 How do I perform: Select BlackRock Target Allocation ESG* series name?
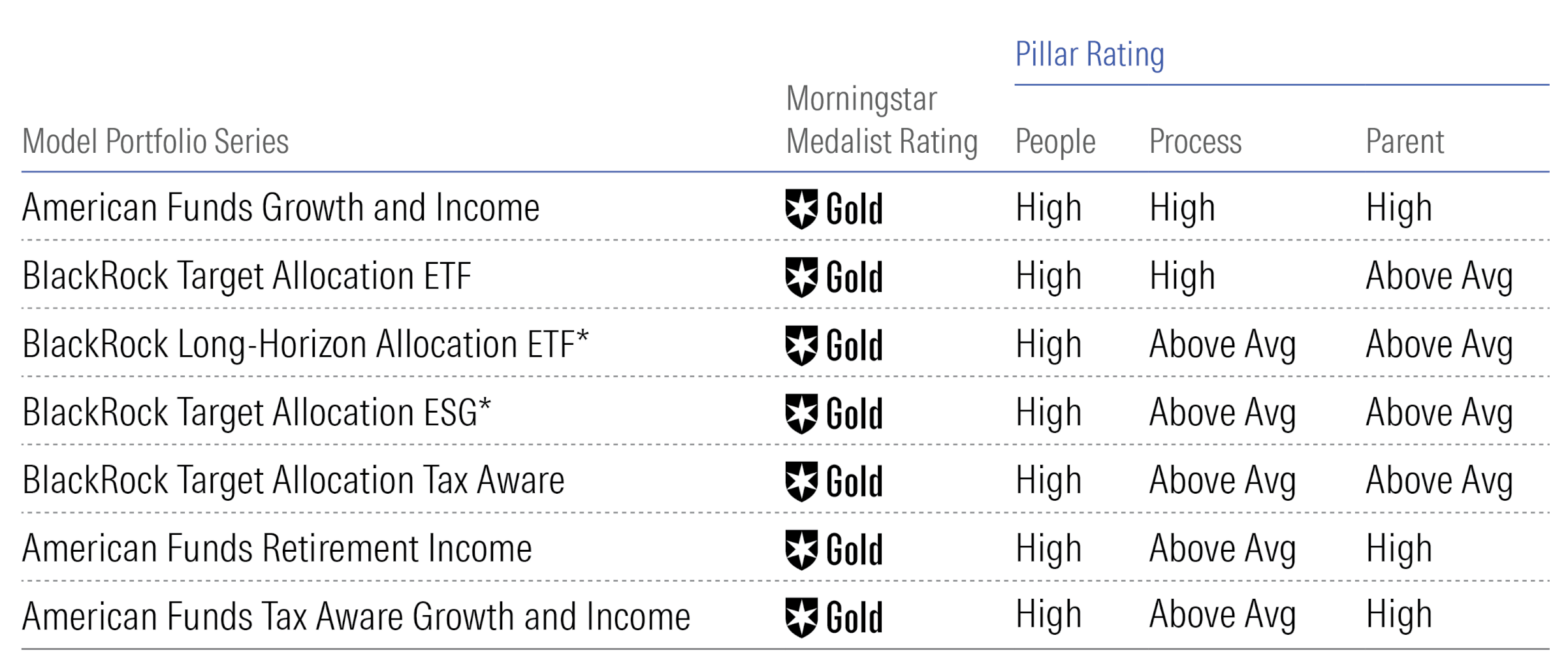[256, 413]
